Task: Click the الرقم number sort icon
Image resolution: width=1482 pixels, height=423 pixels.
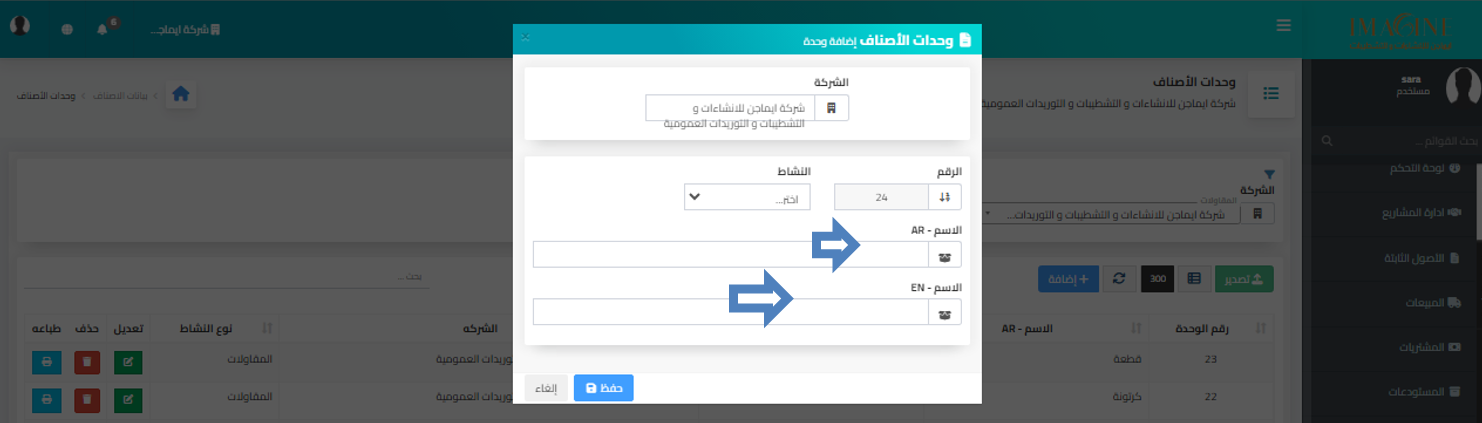Action: coord(946,197)
